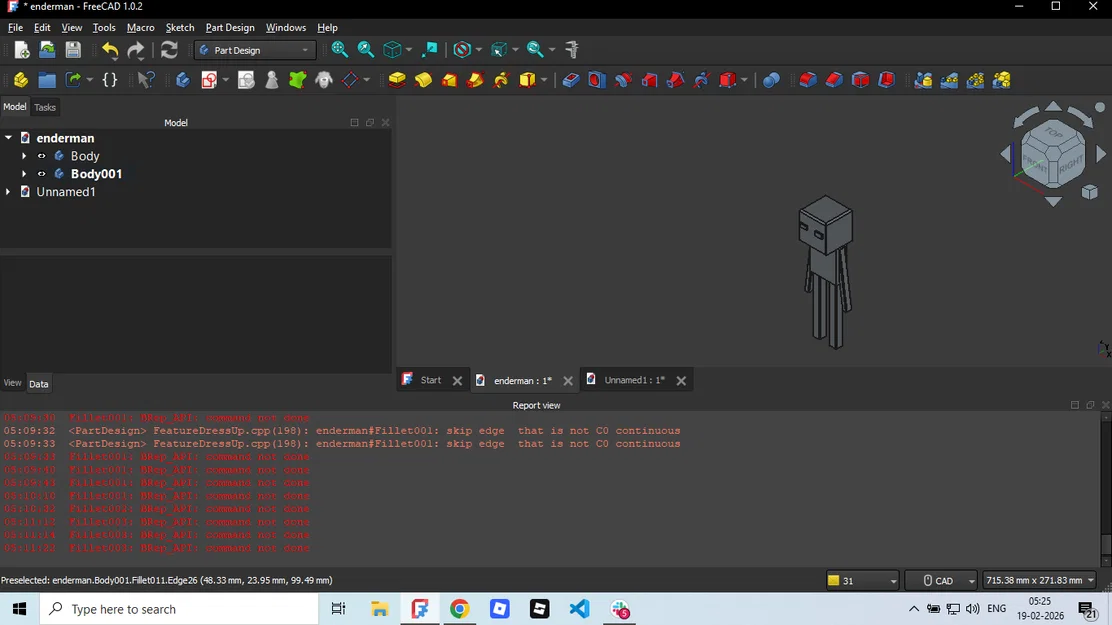Toggle visibility eye of Body001
This screenshot has height=625, width=1112.
(42, 174)
